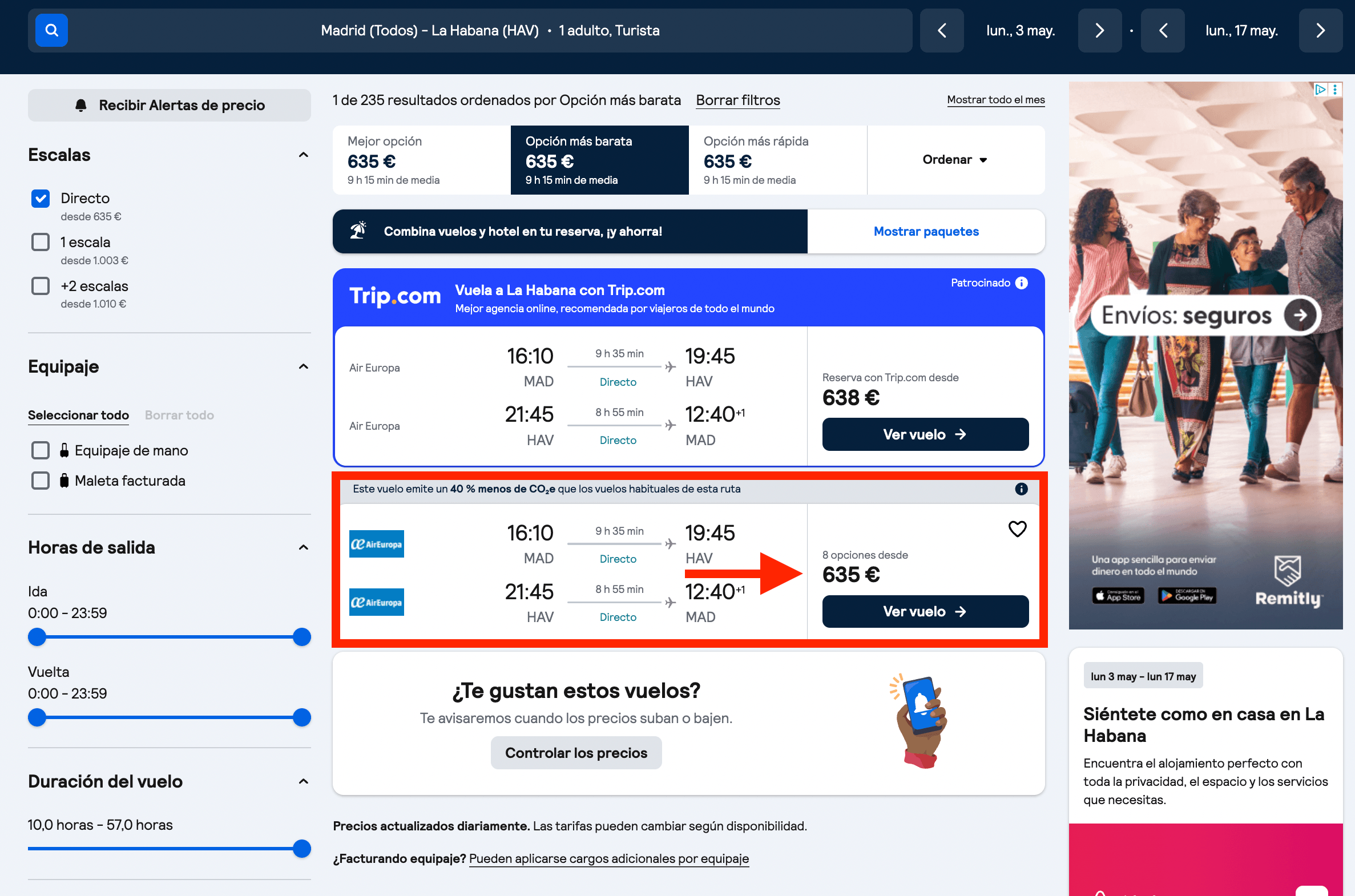Open CO₂ emissions info icon
The image size is (1355, 896).
click(x=1021, y=489)
